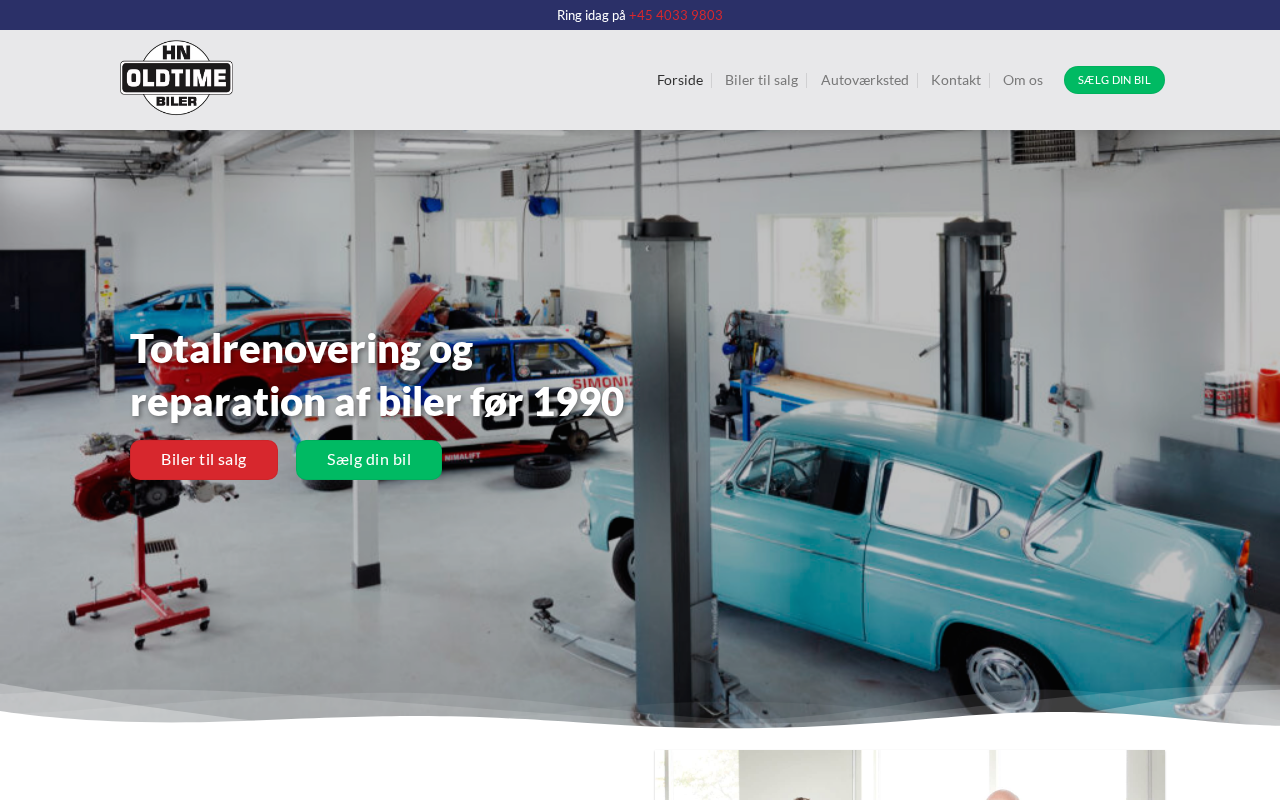
Task: Click the Totalrenovering og reparation headline
Action: tap(376, 375)
